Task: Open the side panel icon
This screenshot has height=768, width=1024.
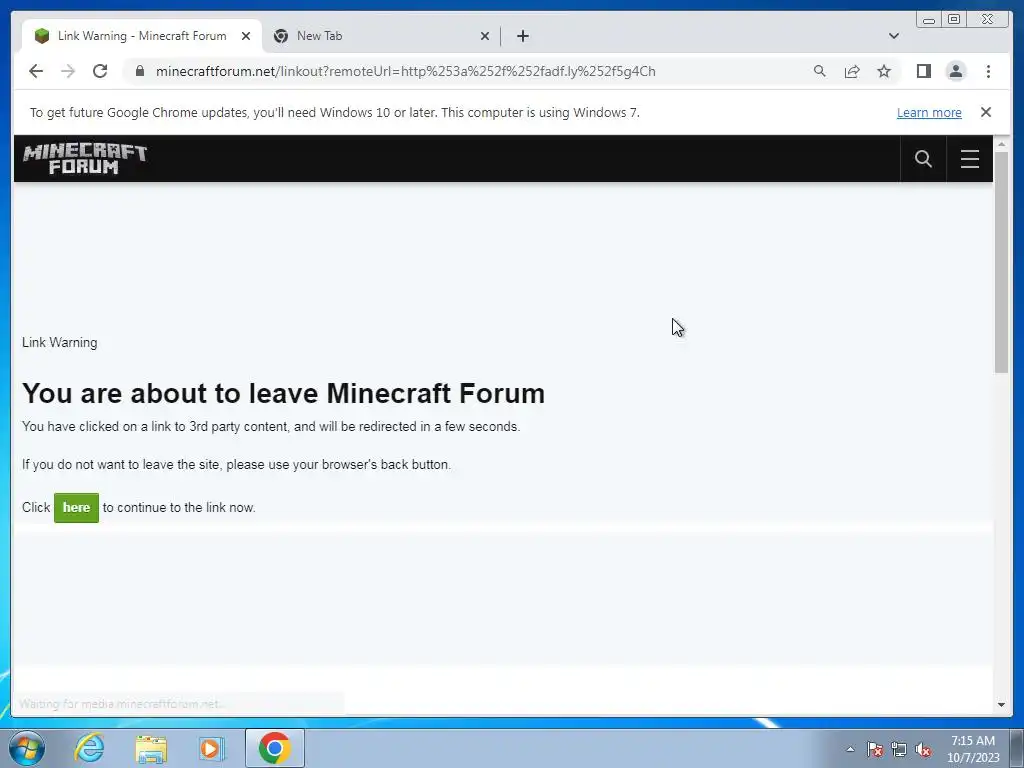Action: click(923, 71)
